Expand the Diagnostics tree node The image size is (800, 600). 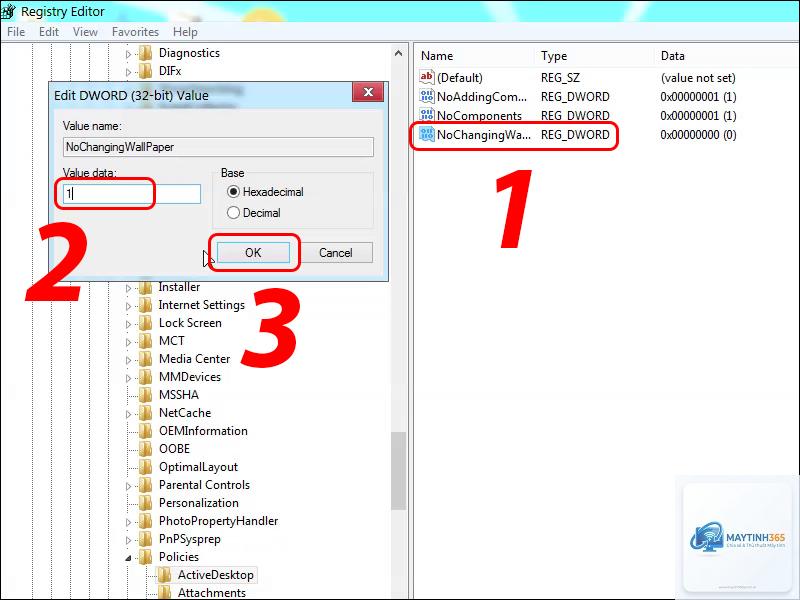point(128,54)
